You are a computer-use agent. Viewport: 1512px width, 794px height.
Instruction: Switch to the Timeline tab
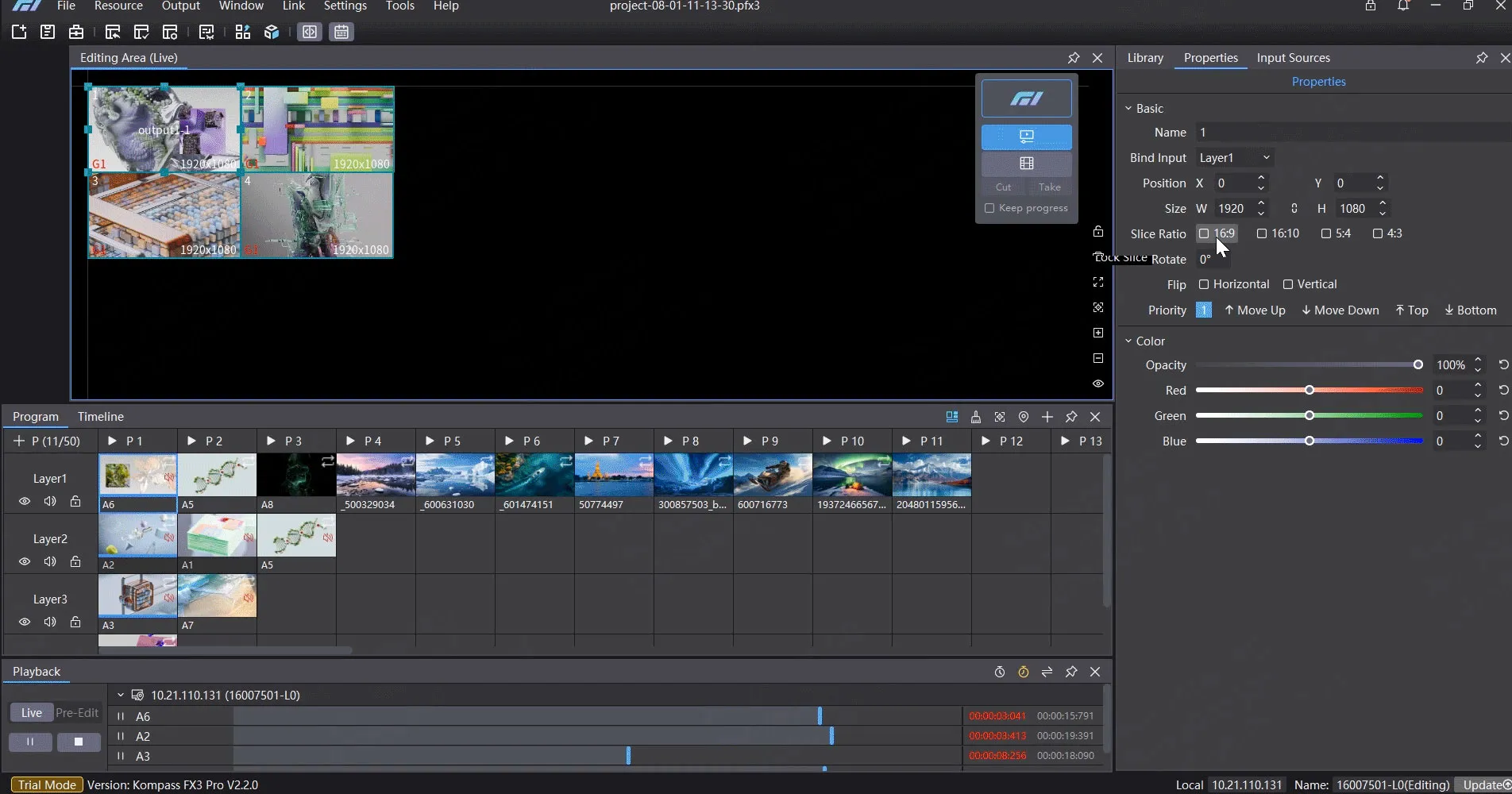point(101,417)
